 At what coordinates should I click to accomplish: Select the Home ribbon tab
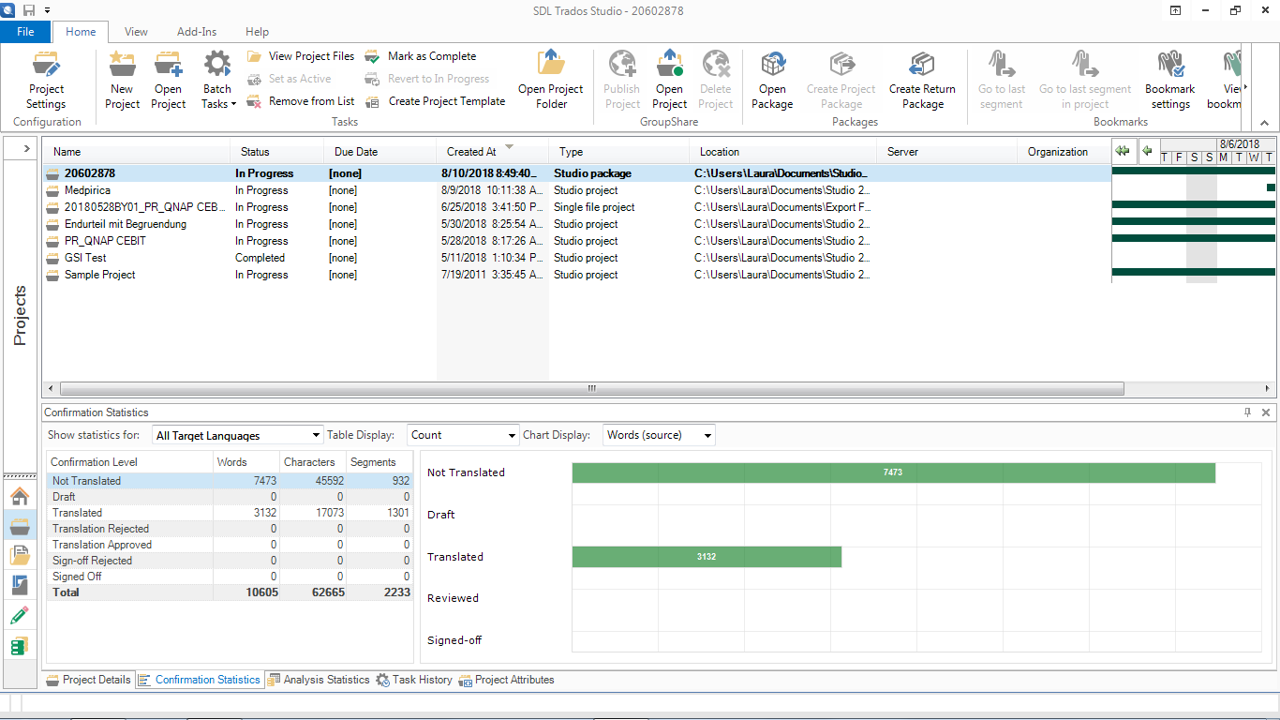81,32
